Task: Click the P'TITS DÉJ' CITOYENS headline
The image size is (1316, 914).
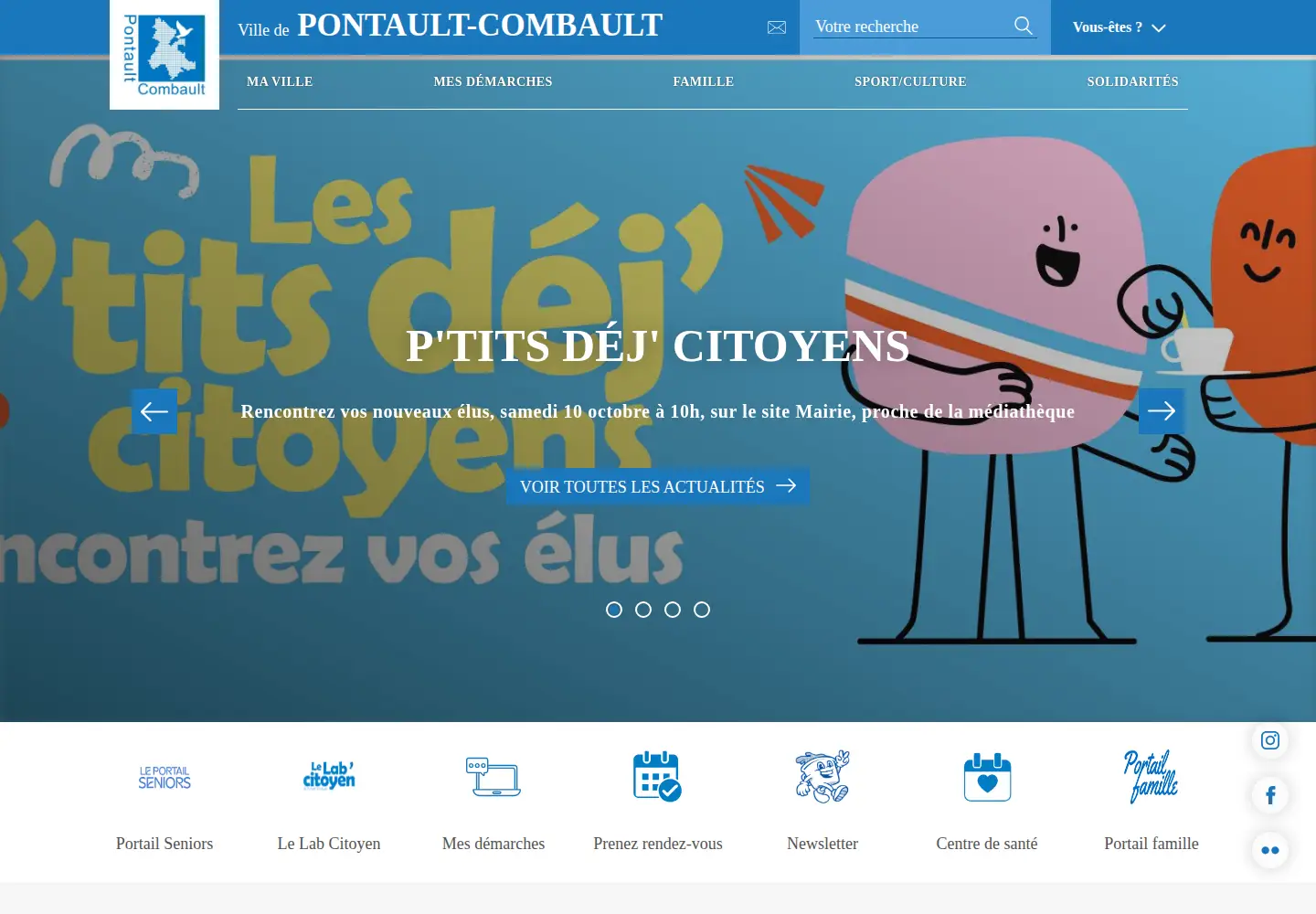Action: click(x=658, y=346)
